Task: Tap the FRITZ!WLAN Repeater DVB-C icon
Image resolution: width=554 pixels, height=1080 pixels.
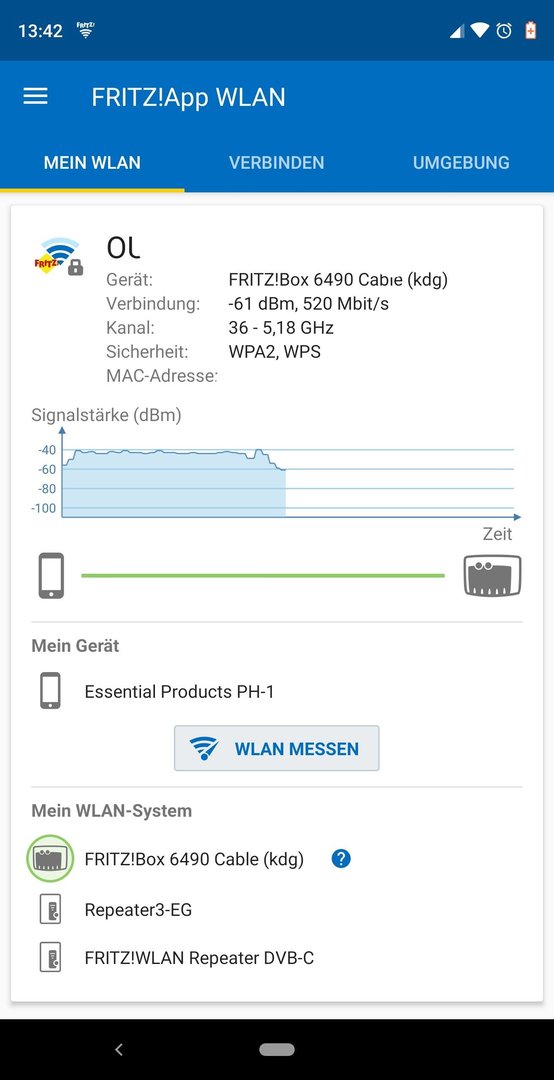Action: (x=50, y=957)
